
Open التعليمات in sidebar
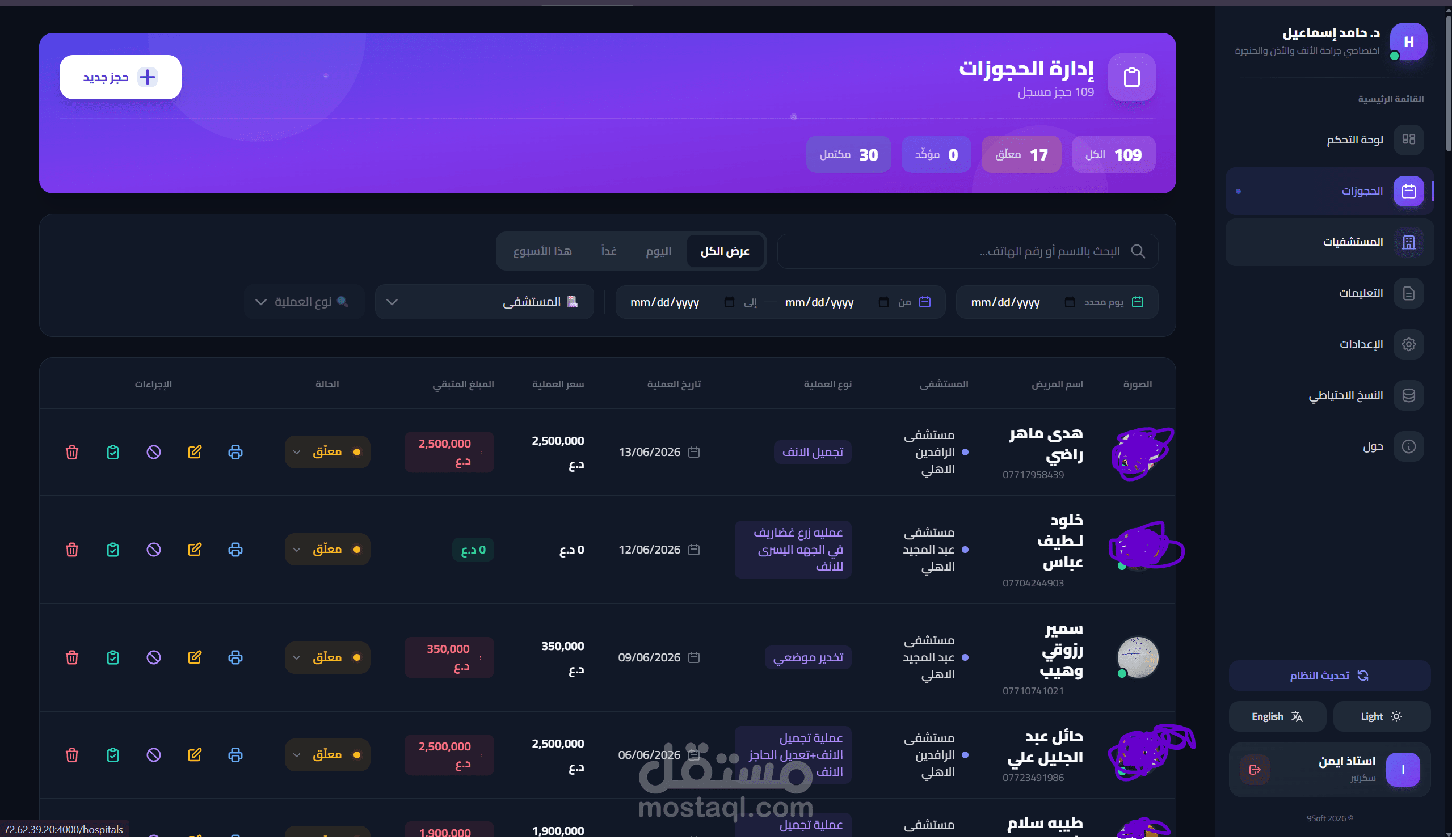pos(1329,293)
